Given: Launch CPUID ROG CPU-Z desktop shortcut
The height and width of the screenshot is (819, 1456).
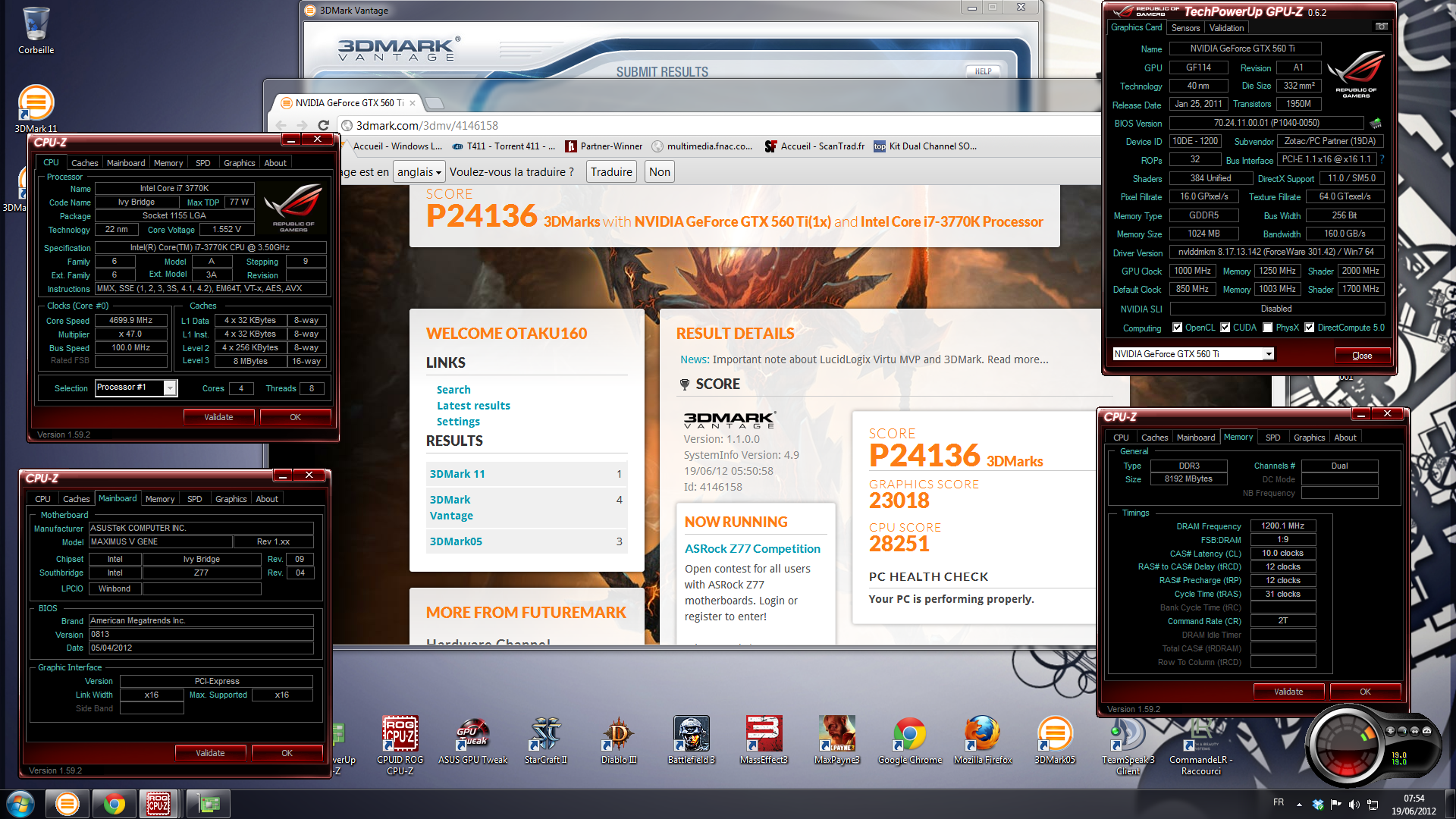Looking at the screenshot, I should [400, 745].
